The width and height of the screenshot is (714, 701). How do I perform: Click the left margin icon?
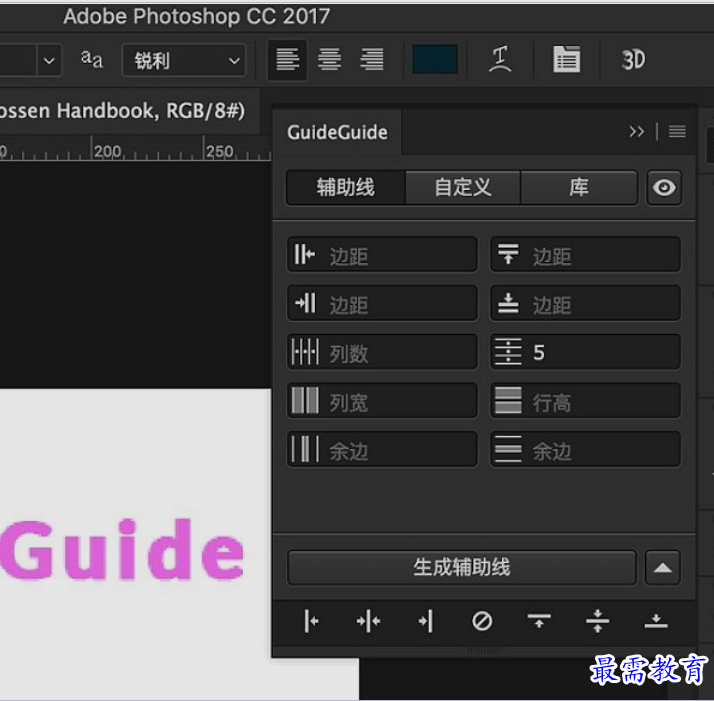pos(304,254)
